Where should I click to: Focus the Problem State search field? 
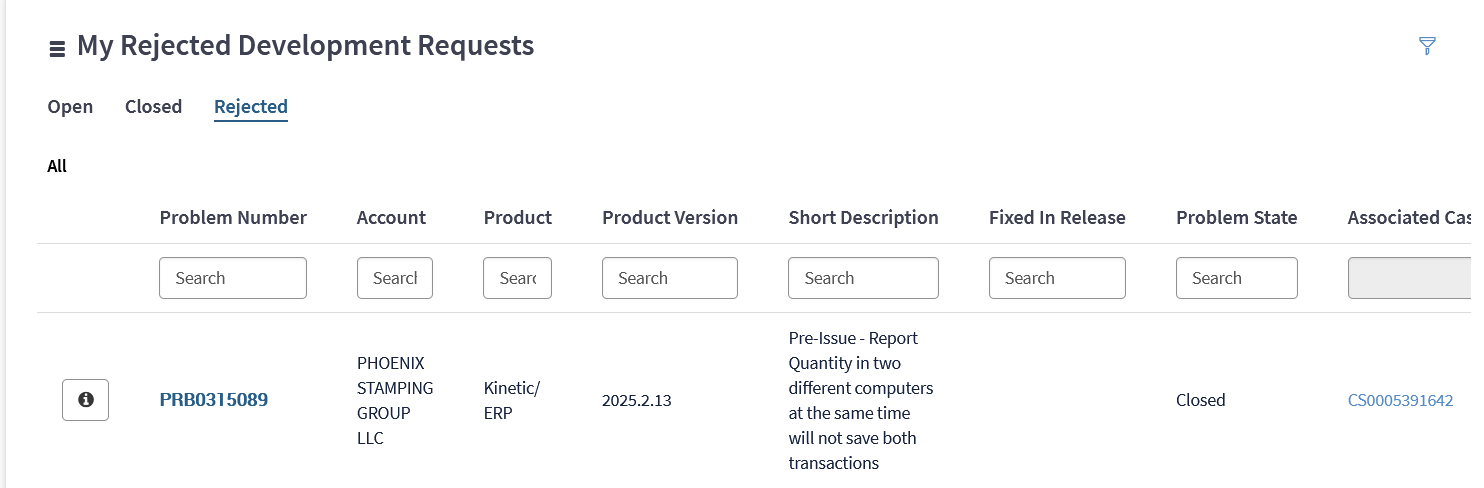tap(1237, 278)
